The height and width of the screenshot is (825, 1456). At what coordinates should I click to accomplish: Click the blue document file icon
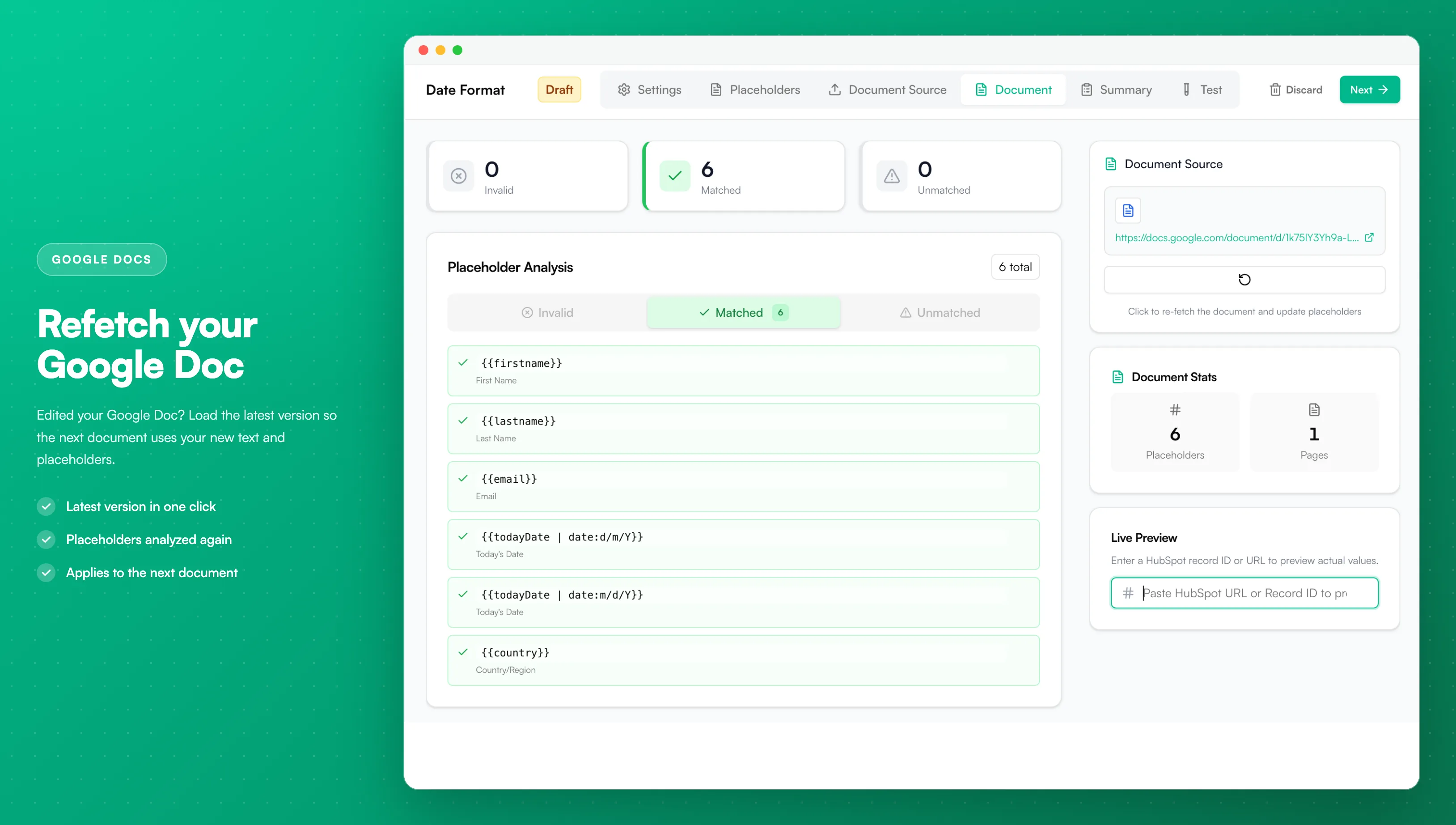coord(1127,211)
